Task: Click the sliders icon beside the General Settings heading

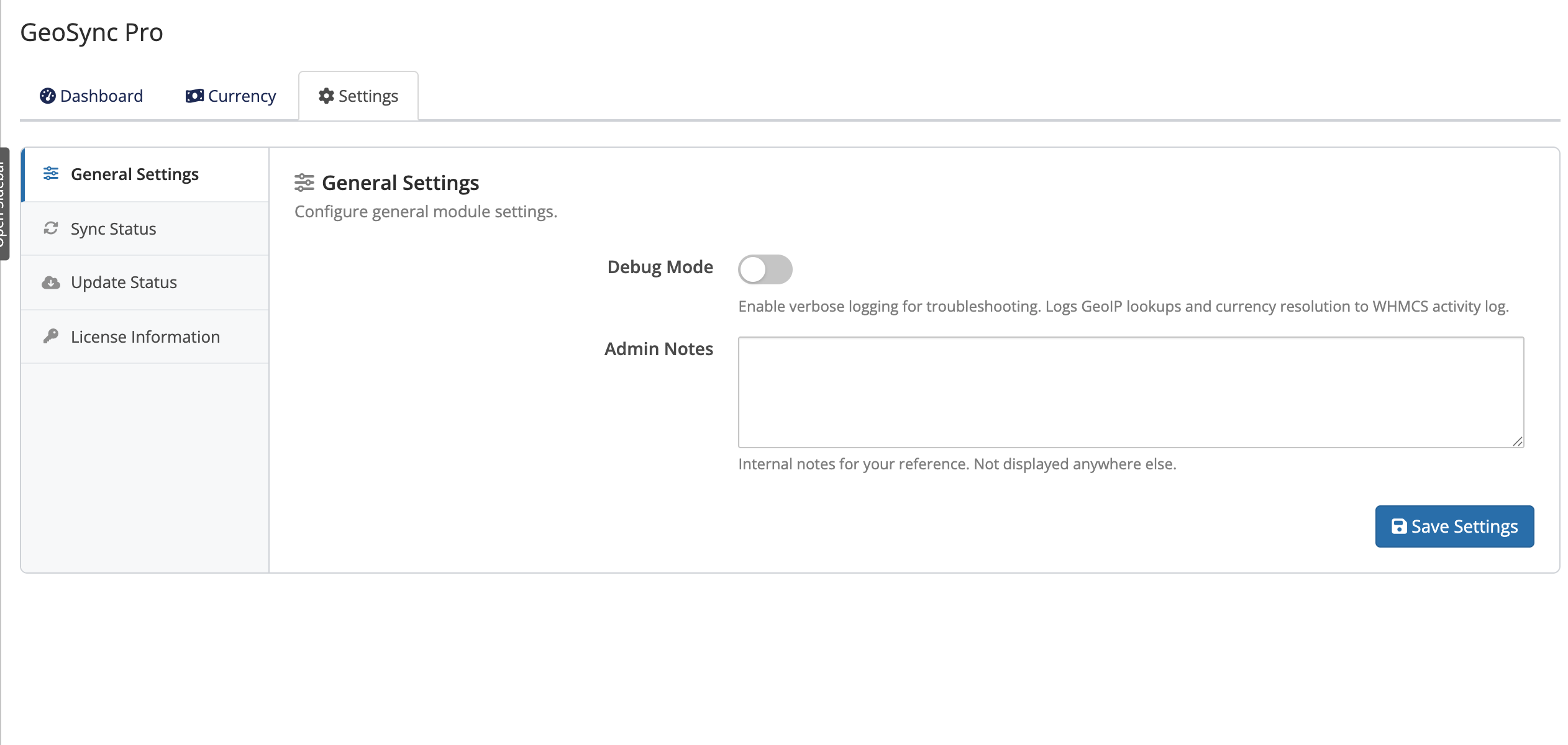Action: (x=304, y=183)
